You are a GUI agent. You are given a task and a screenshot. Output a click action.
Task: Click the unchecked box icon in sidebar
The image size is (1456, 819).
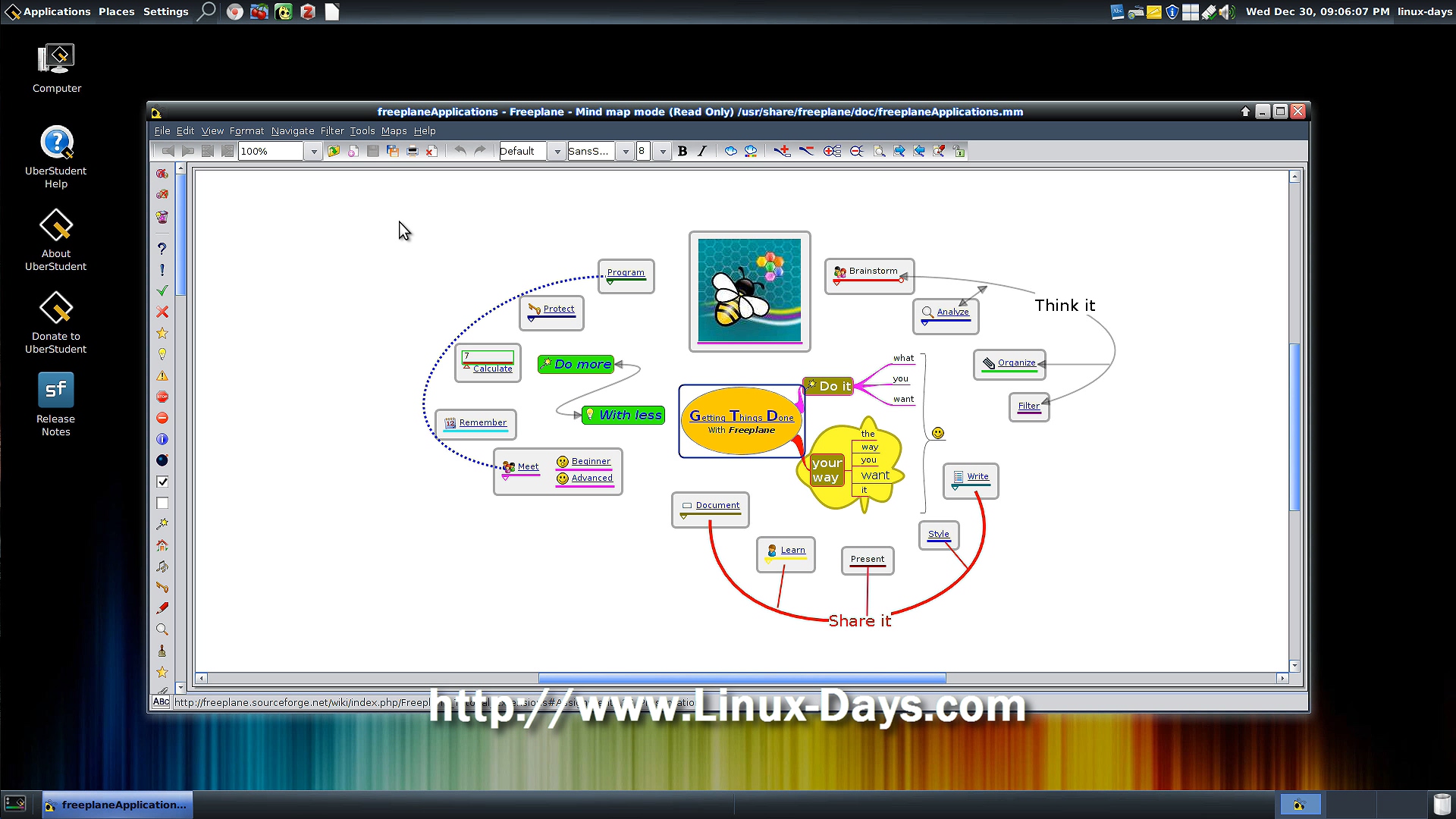tap(162, 503)
